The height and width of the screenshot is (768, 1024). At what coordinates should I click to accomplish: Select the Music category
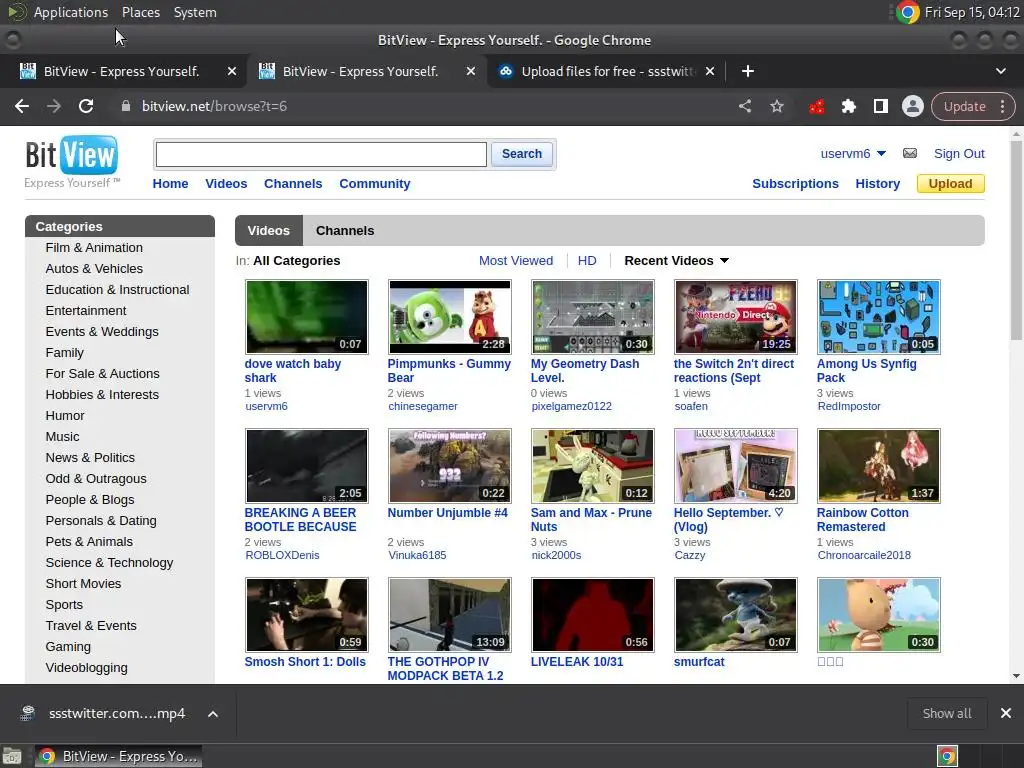(x=62, y=436)
